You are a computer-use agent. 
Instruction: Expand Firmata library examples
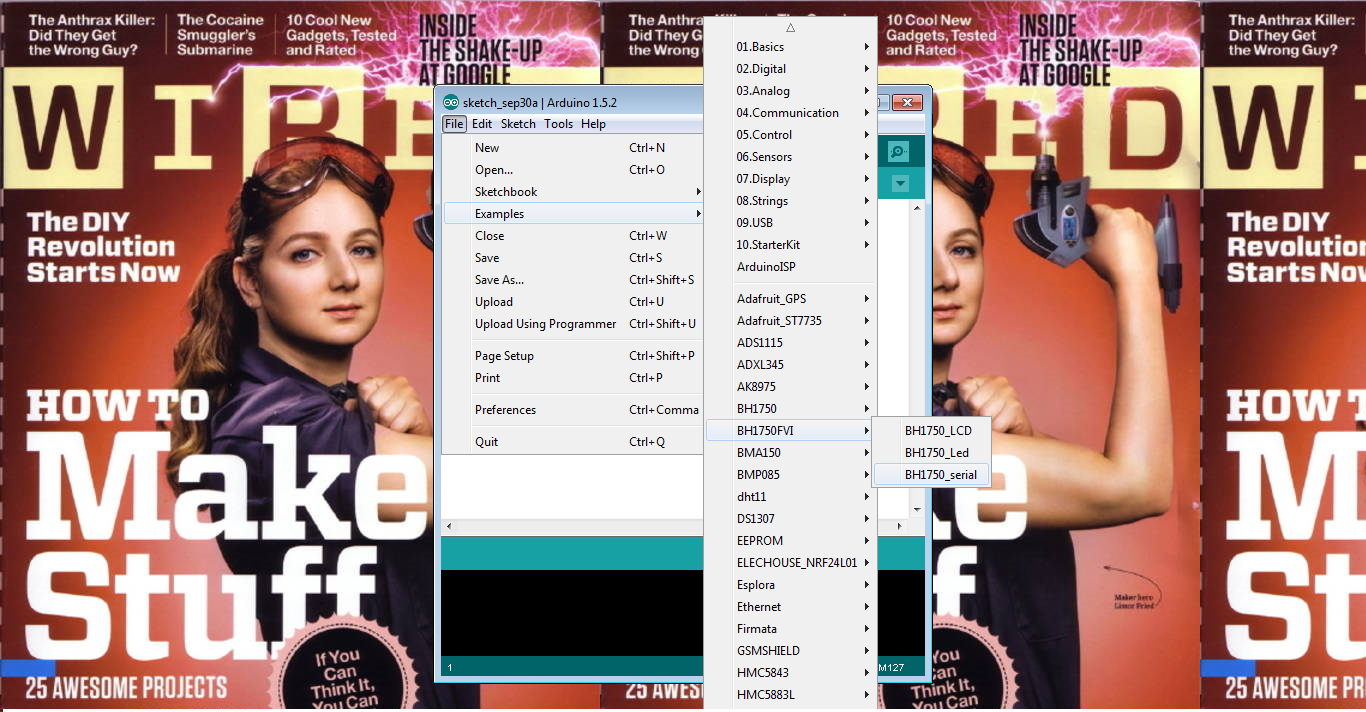point(790,629)
